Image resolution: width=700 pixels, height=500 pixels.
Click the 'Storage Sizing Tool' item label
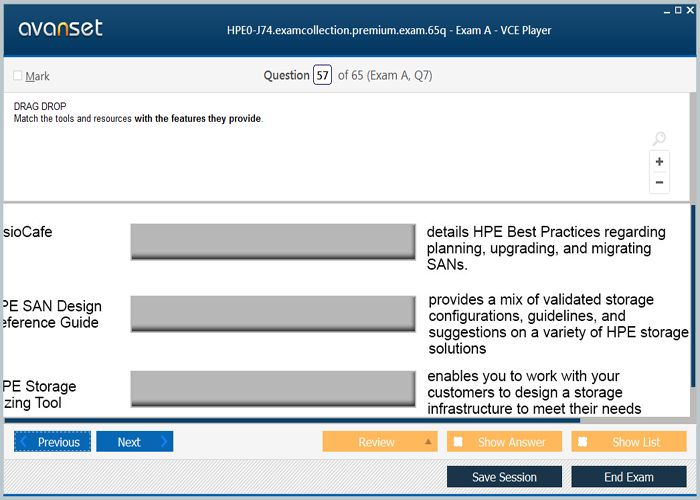39,395
